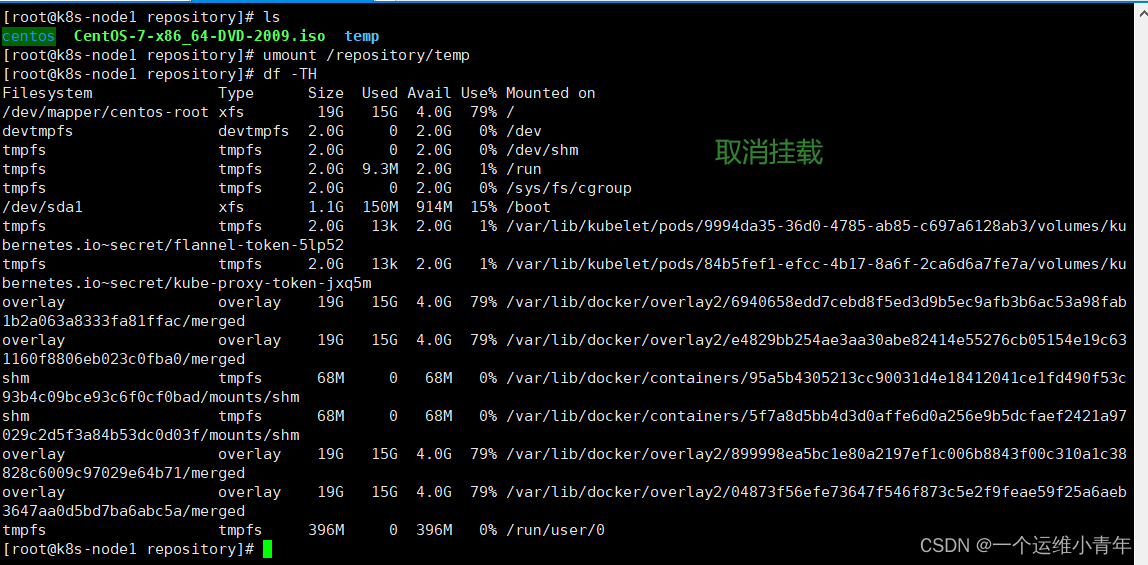Screen dimensions: 1148x565
Task: Click the '150M' used value
Action: click(380, 207)
